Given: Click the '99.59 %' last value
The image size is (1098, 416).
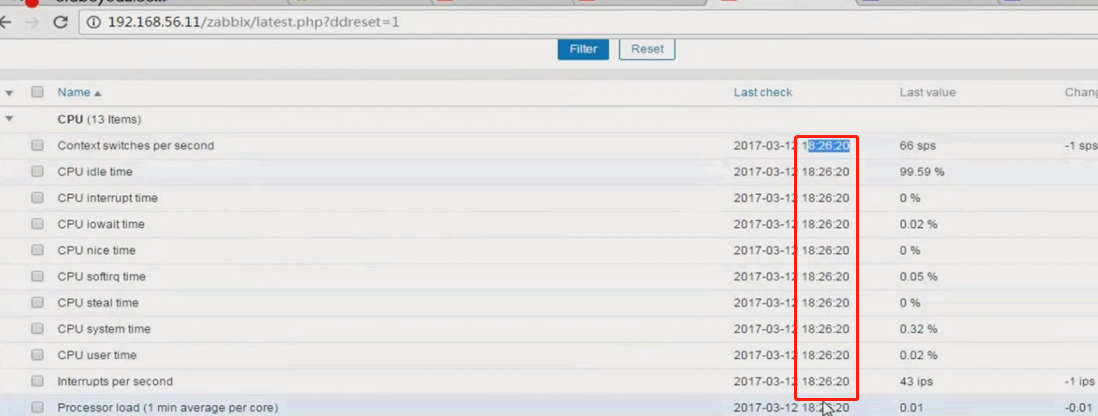Looking at the screenshot, I should (922, 172).
